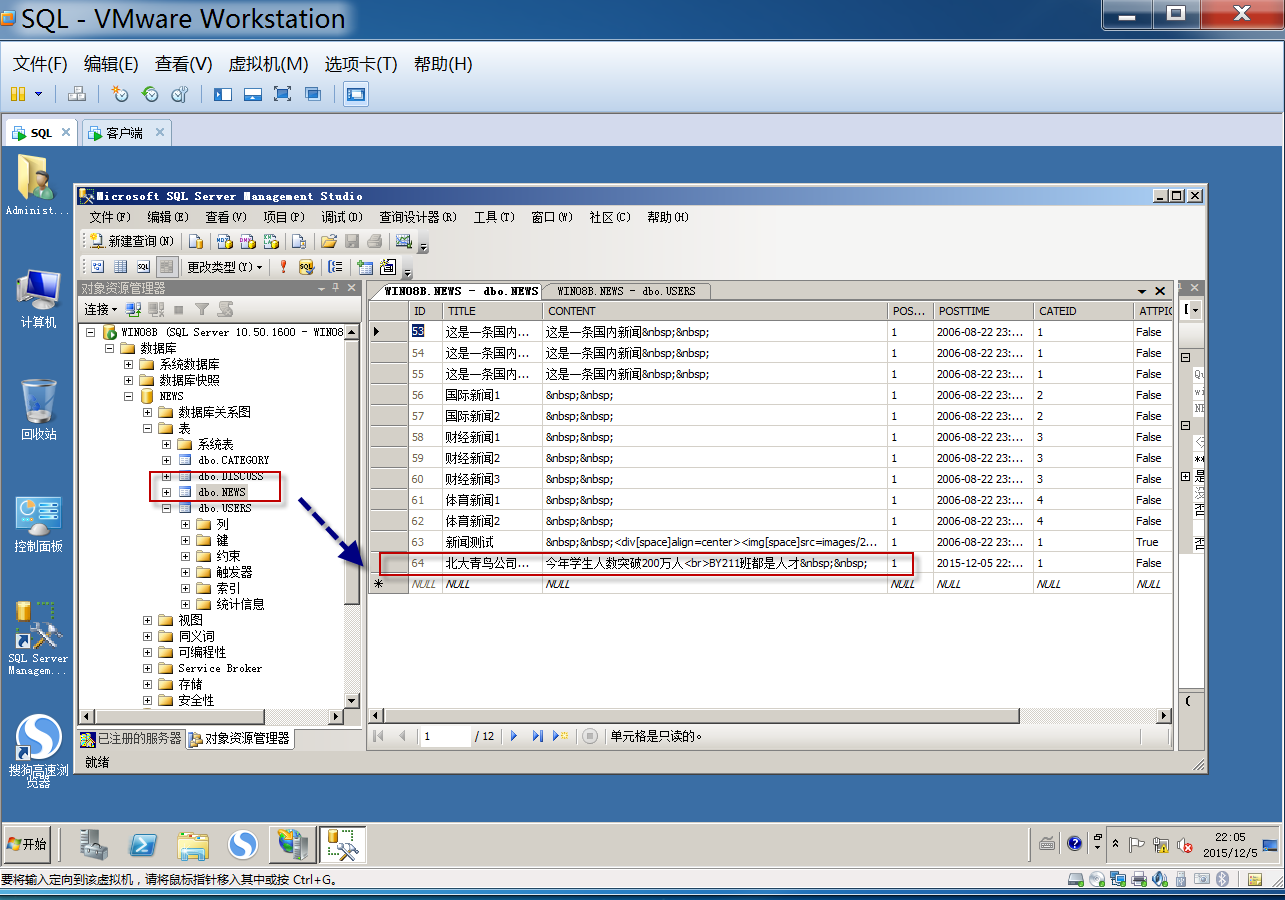Click the 新建查询 new query button
This screenshot has height=900, width=1285.
(131, 241)
